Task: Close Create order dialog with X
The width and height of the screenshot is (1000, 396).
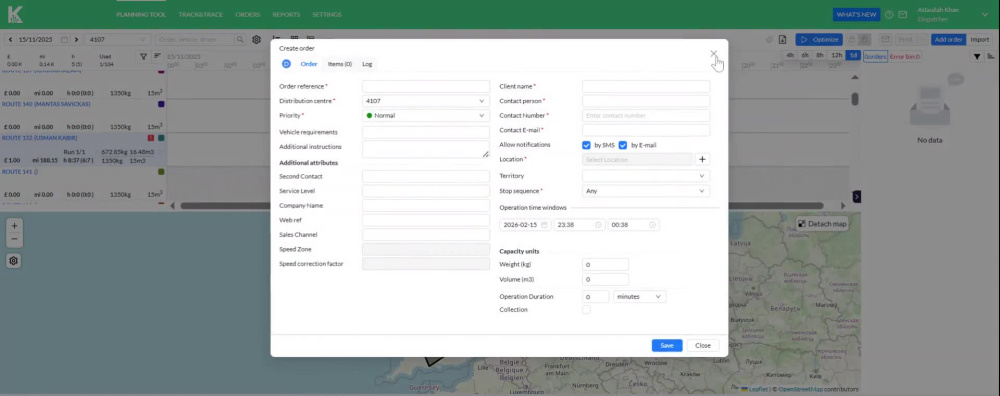Action: click(714, 54)
